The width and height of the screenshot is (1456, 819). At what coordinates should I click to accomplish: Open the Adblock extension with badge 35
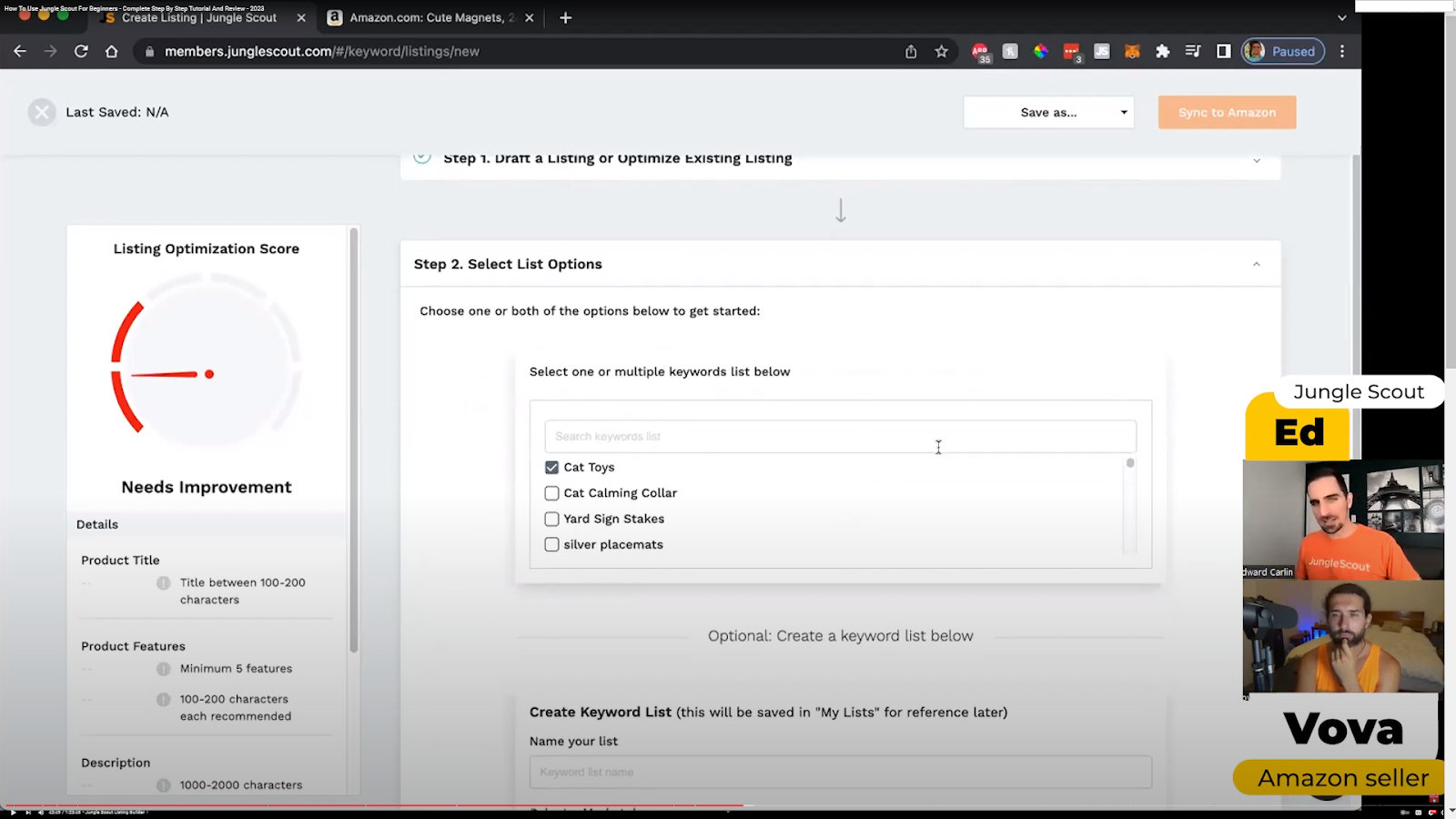coord(980,53)
